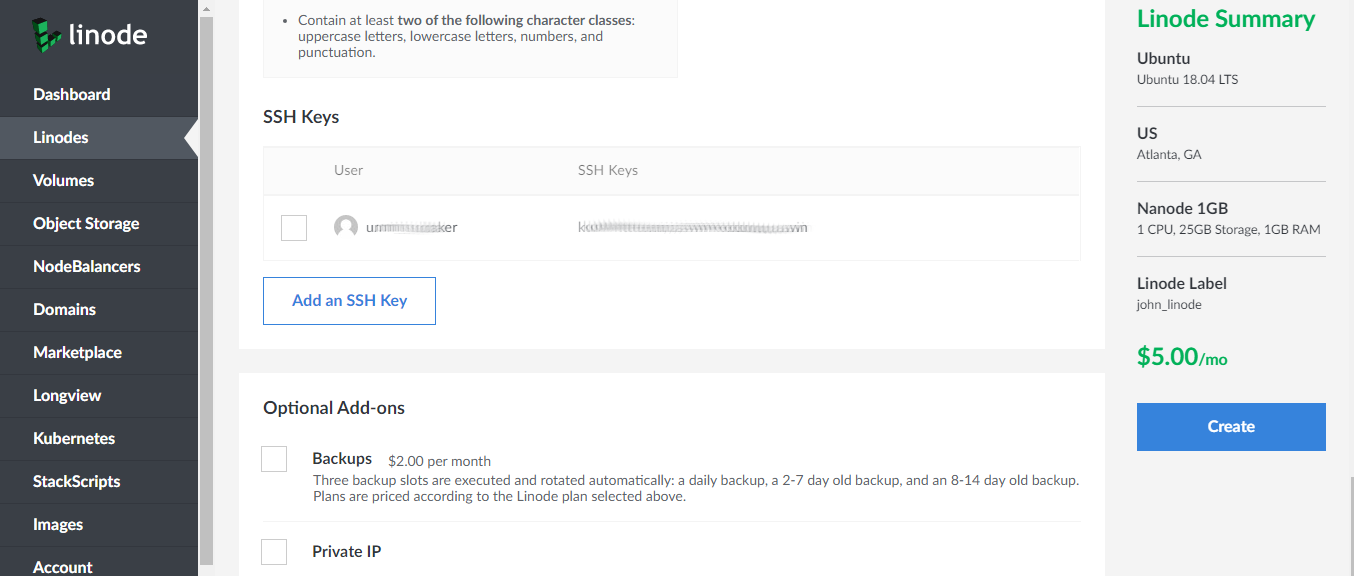The width and height of the screenshot is (1354, 576).
Task: Navigate to NodeBalancers
Action: pyautogui.click(x=87, y=267)
